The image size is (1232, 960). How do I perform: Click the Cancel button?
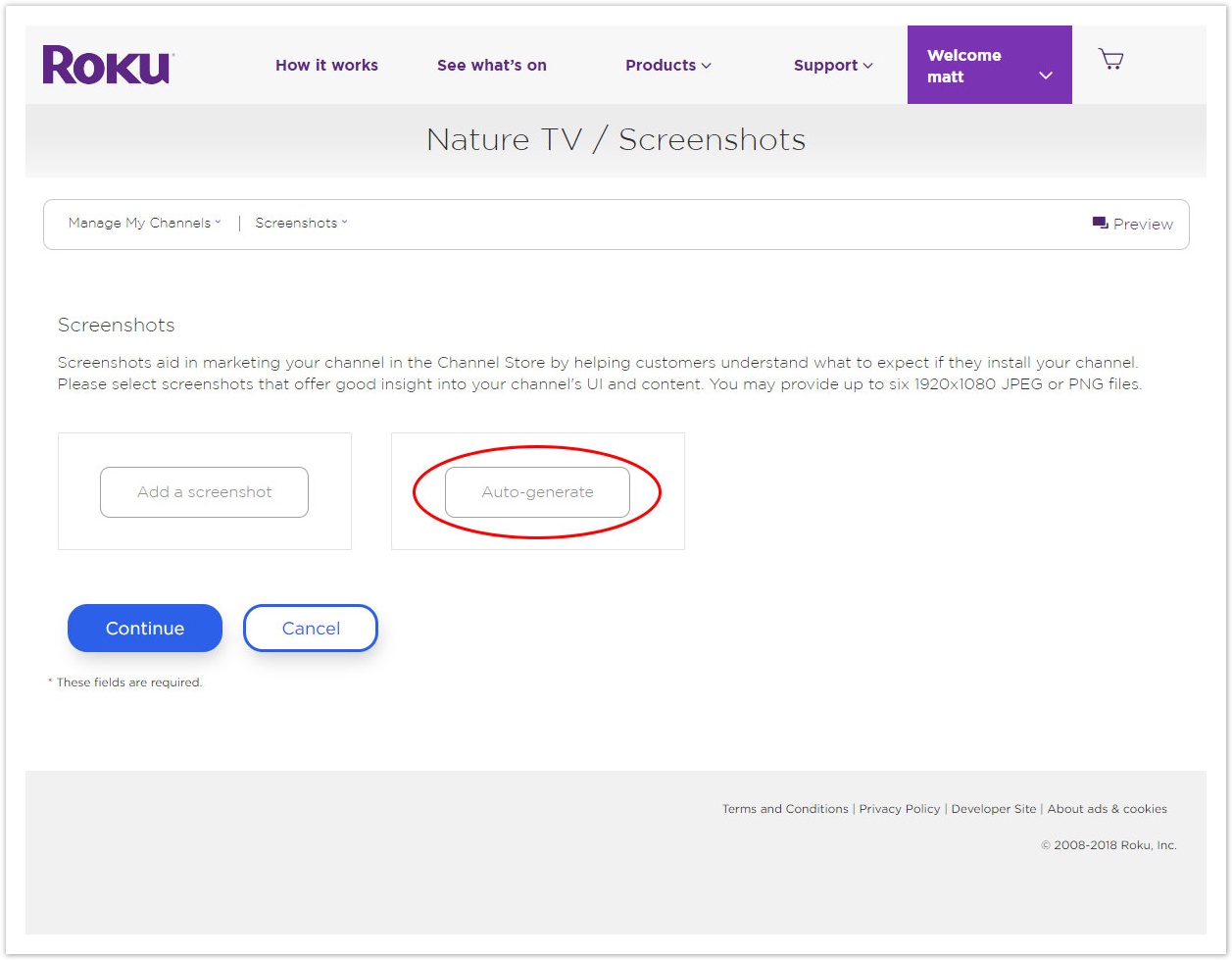tap(311, 629)
